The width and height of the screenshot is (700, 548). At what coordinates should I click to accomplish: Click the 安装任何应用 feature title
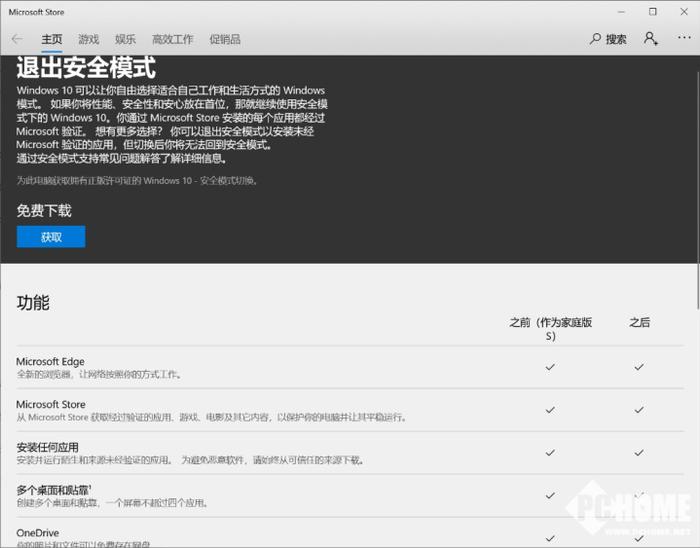click(x=47, y=447)
